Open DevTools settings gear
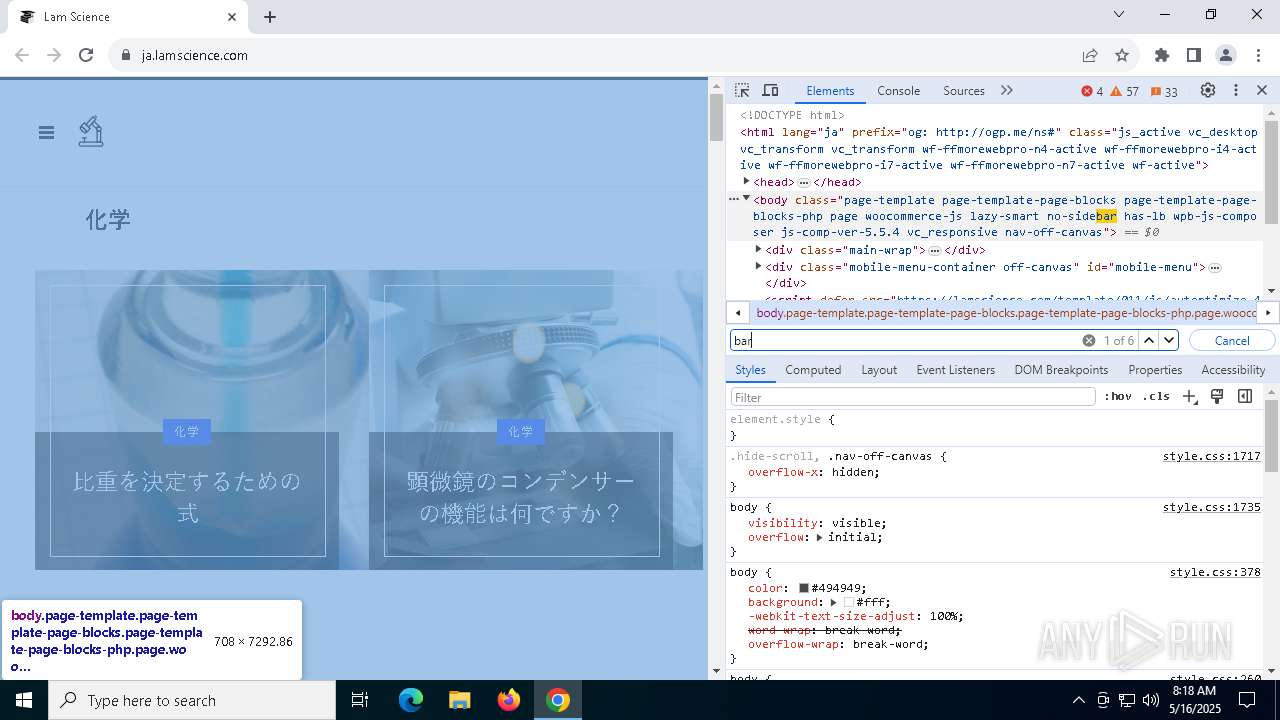 coord(1208,90)
